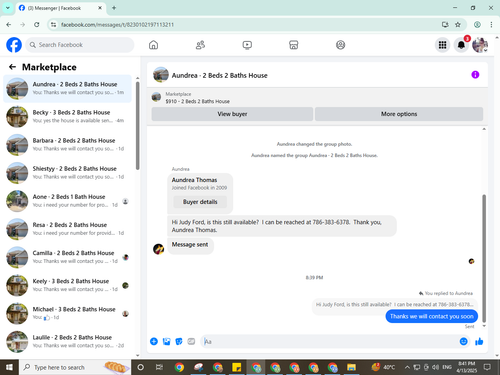Open the Marketplace storefront icon

click(x=294, y=45)
